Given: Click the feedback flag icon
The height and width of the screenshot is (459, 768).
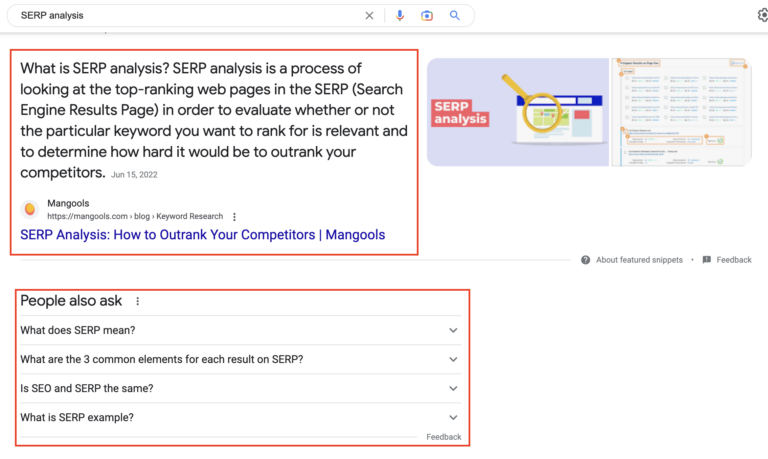Looking at the screenshot, I should 706,260.
